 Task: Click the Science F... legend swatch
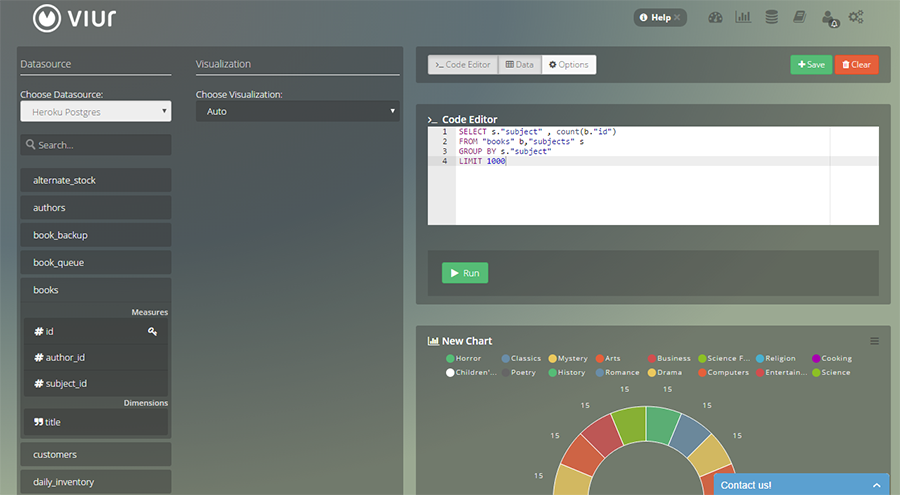702,358
